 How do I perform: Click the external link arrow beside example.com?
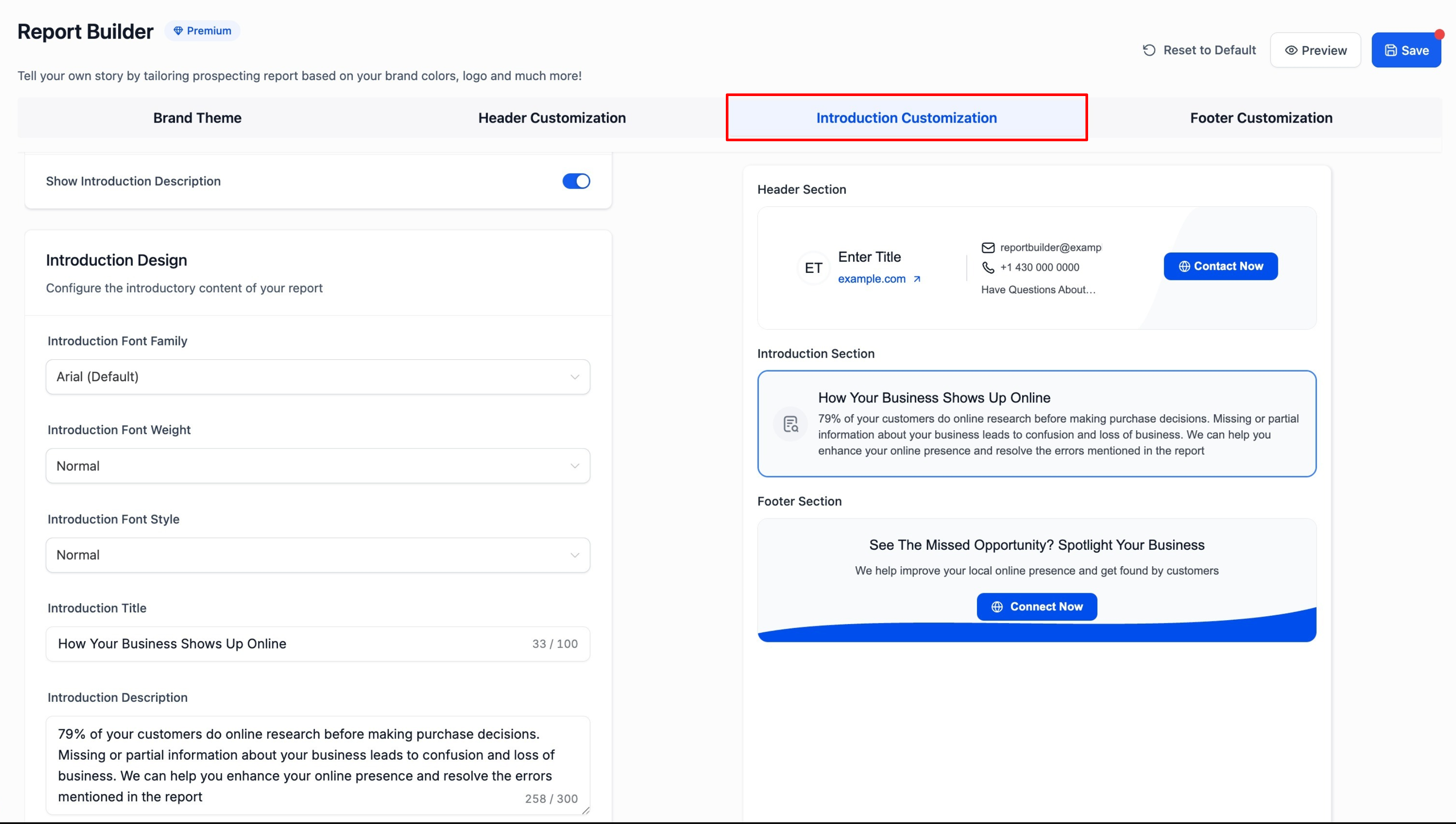point(917,279)
